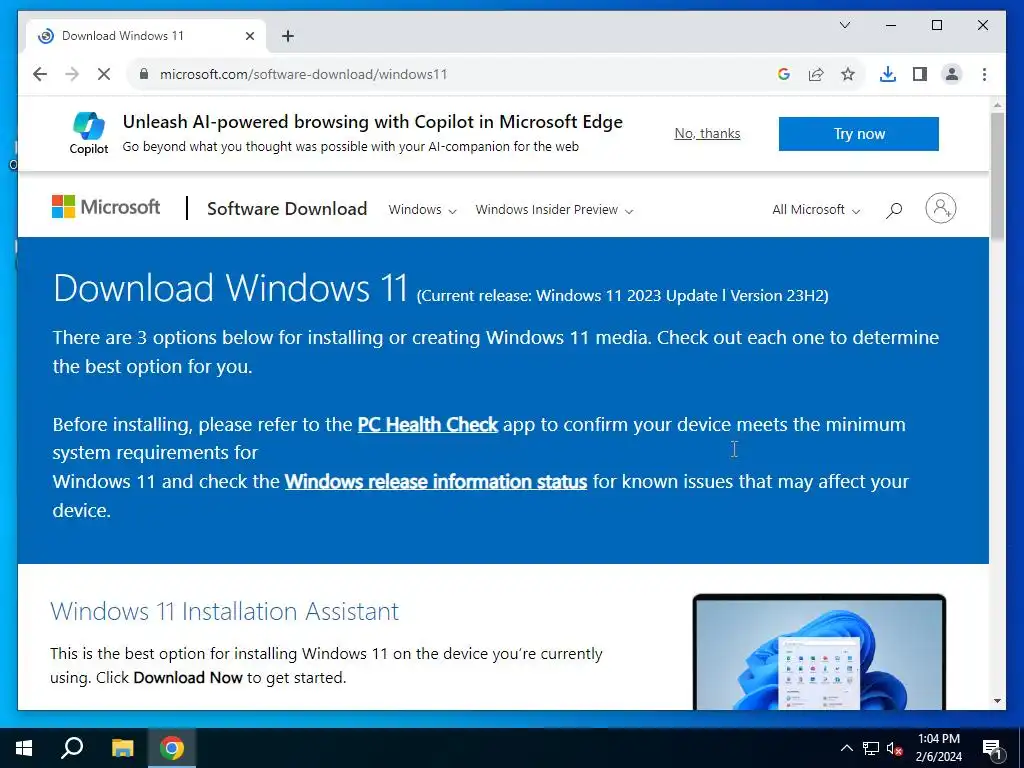Close the Download Windows 11 tab
Screen dimensions: 1024x768
coord(249,36)
